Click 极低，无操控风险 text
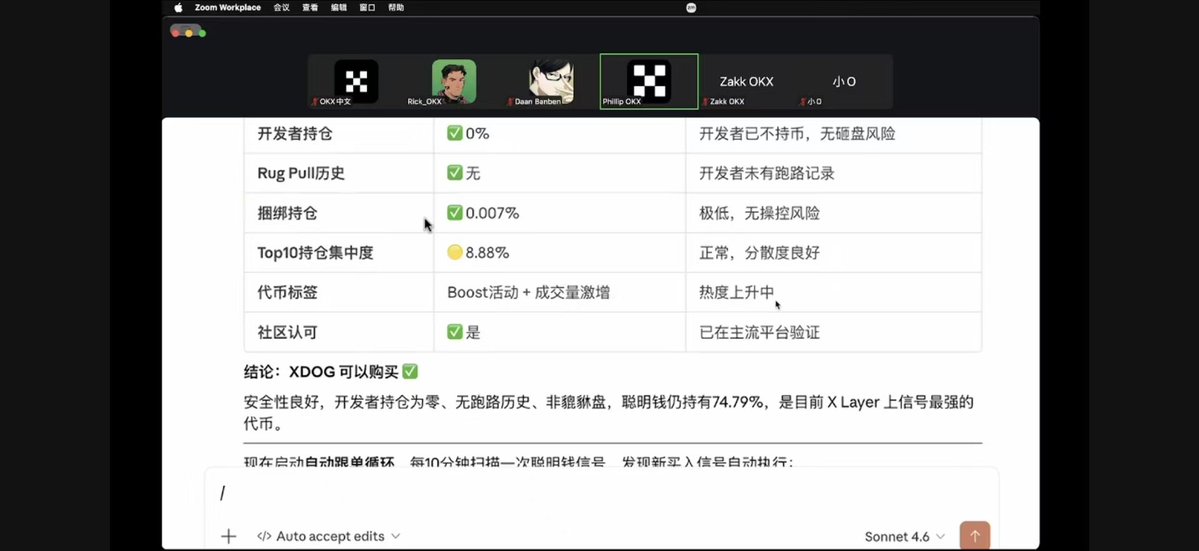Image resolution: width=1199 pixels, height=551 pixels. pyautogui.click(x=759, y=213)
